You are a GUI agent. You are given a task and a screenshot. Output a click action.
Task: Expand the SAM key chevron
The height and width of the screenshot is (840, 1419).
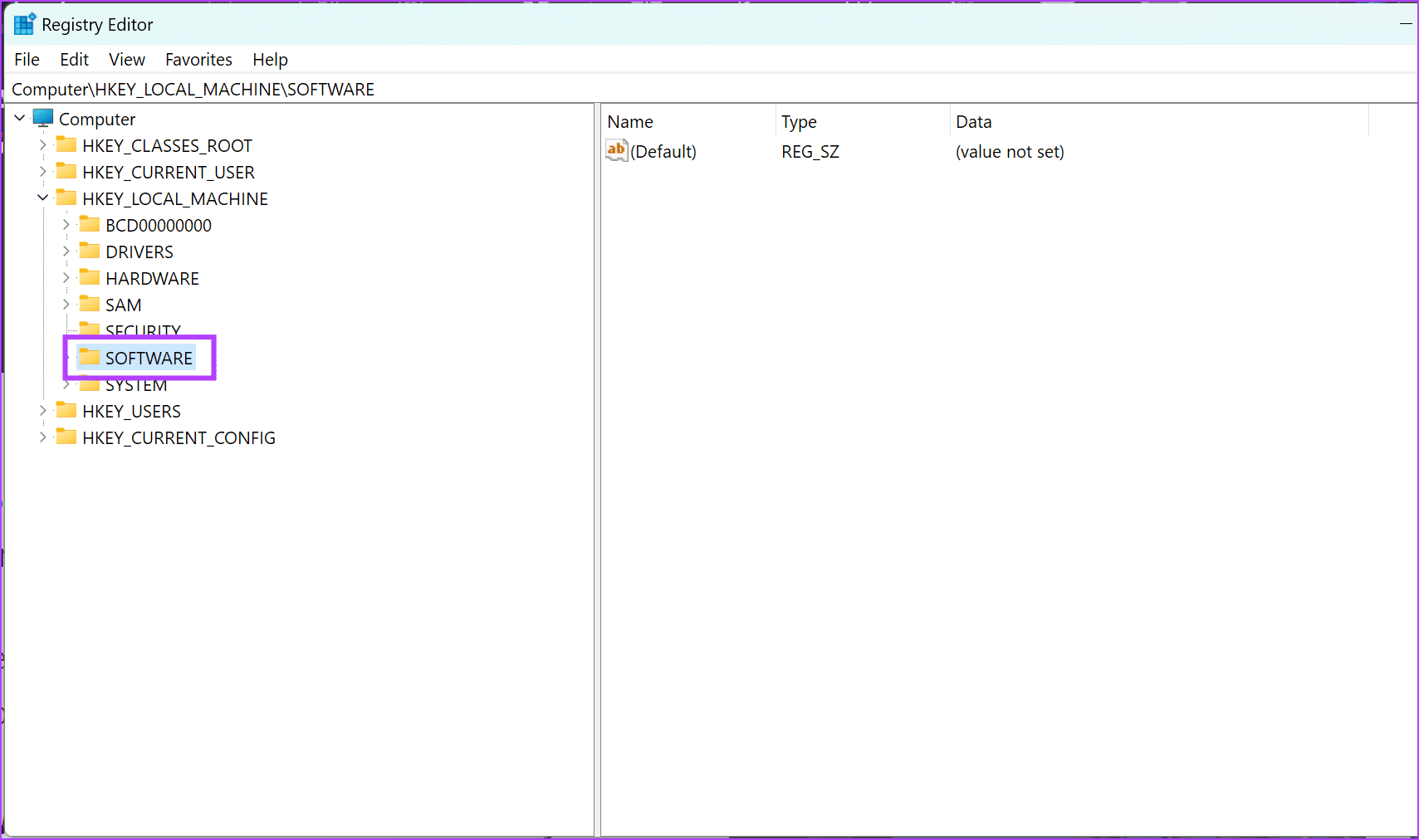(66, 305)
